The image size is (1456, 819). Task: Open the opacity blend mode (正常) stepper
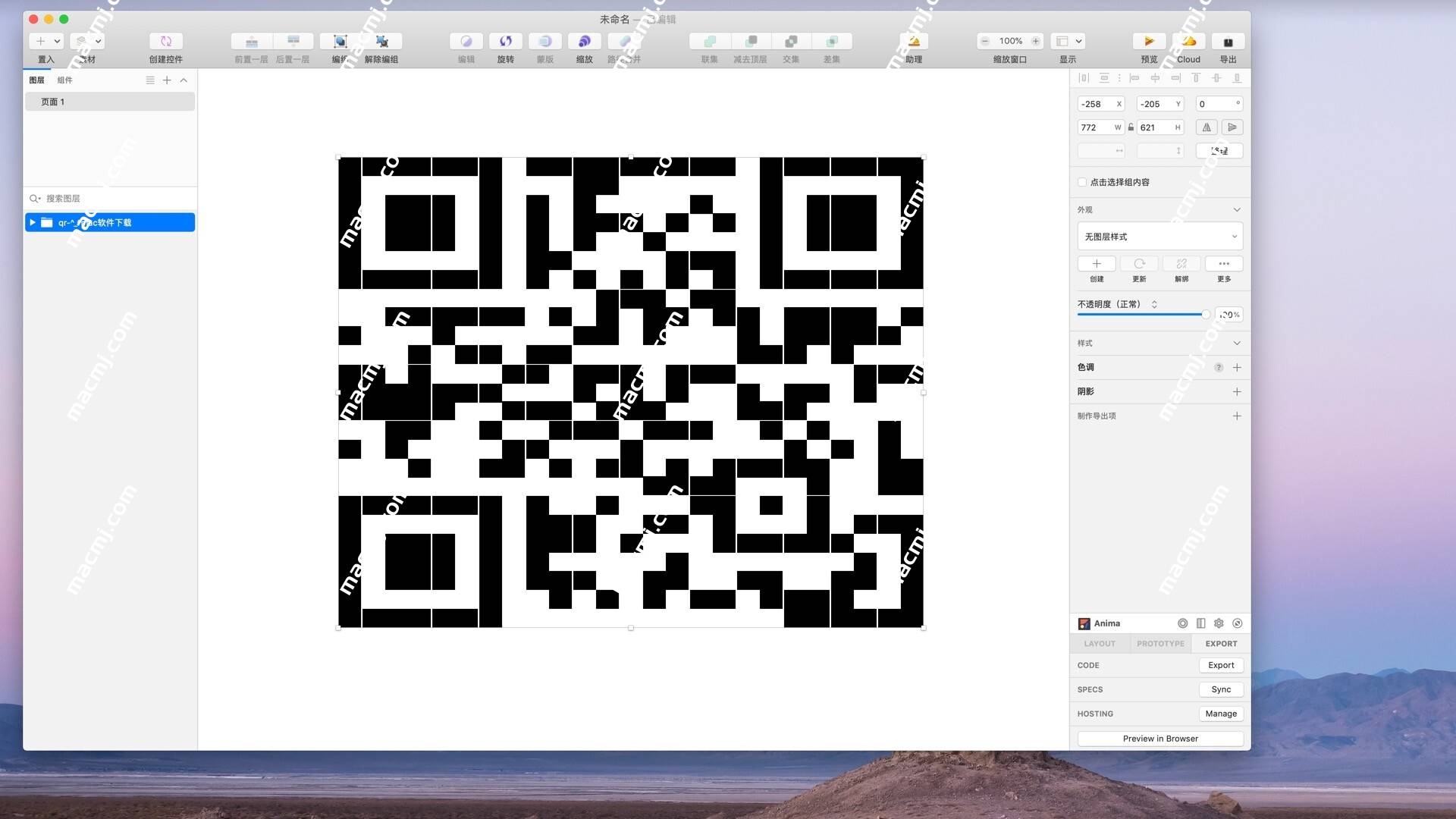click(1154, 304)
